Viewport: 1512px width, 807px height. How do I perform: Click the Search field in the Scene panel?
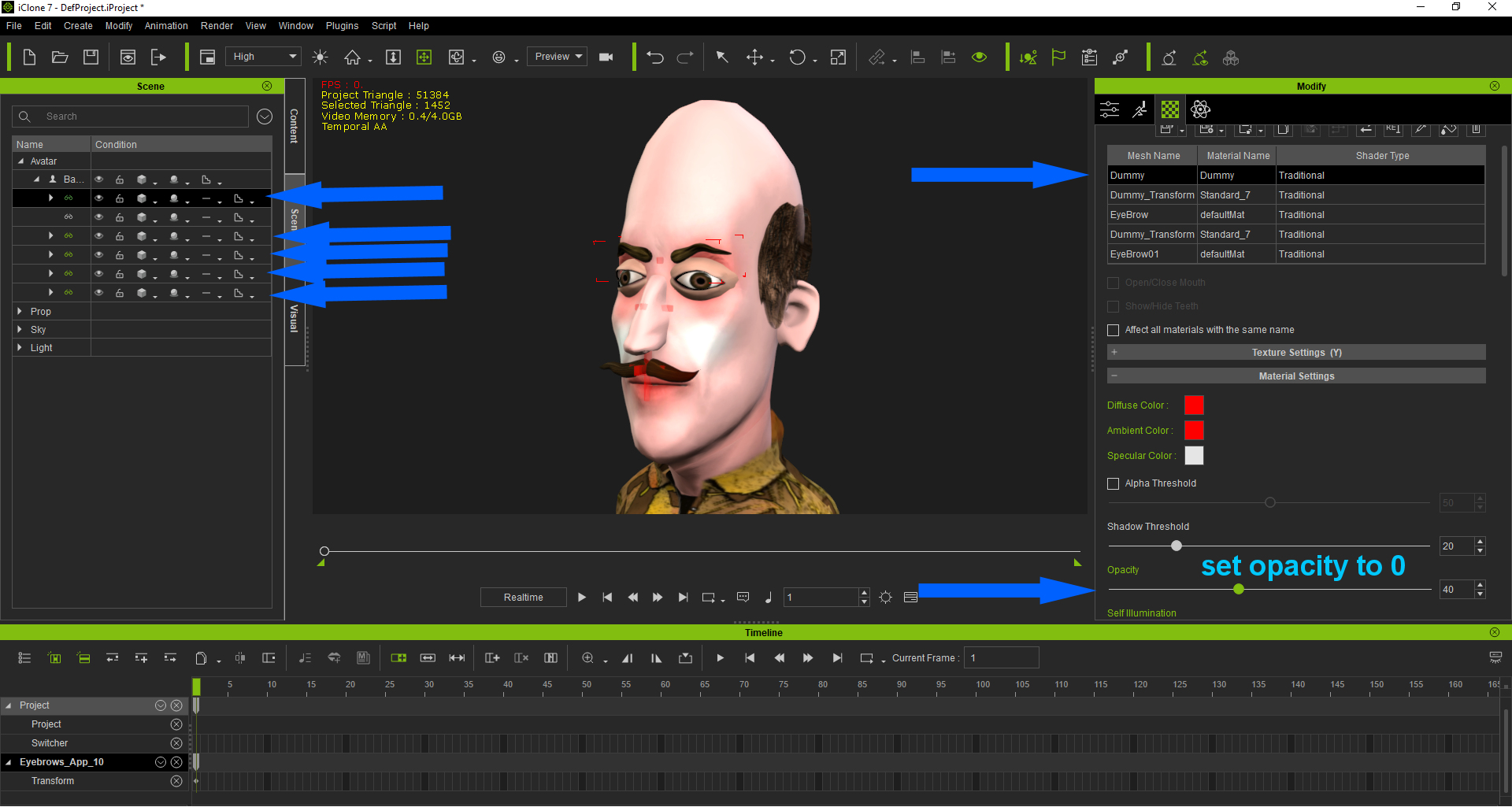coord(130,117)
